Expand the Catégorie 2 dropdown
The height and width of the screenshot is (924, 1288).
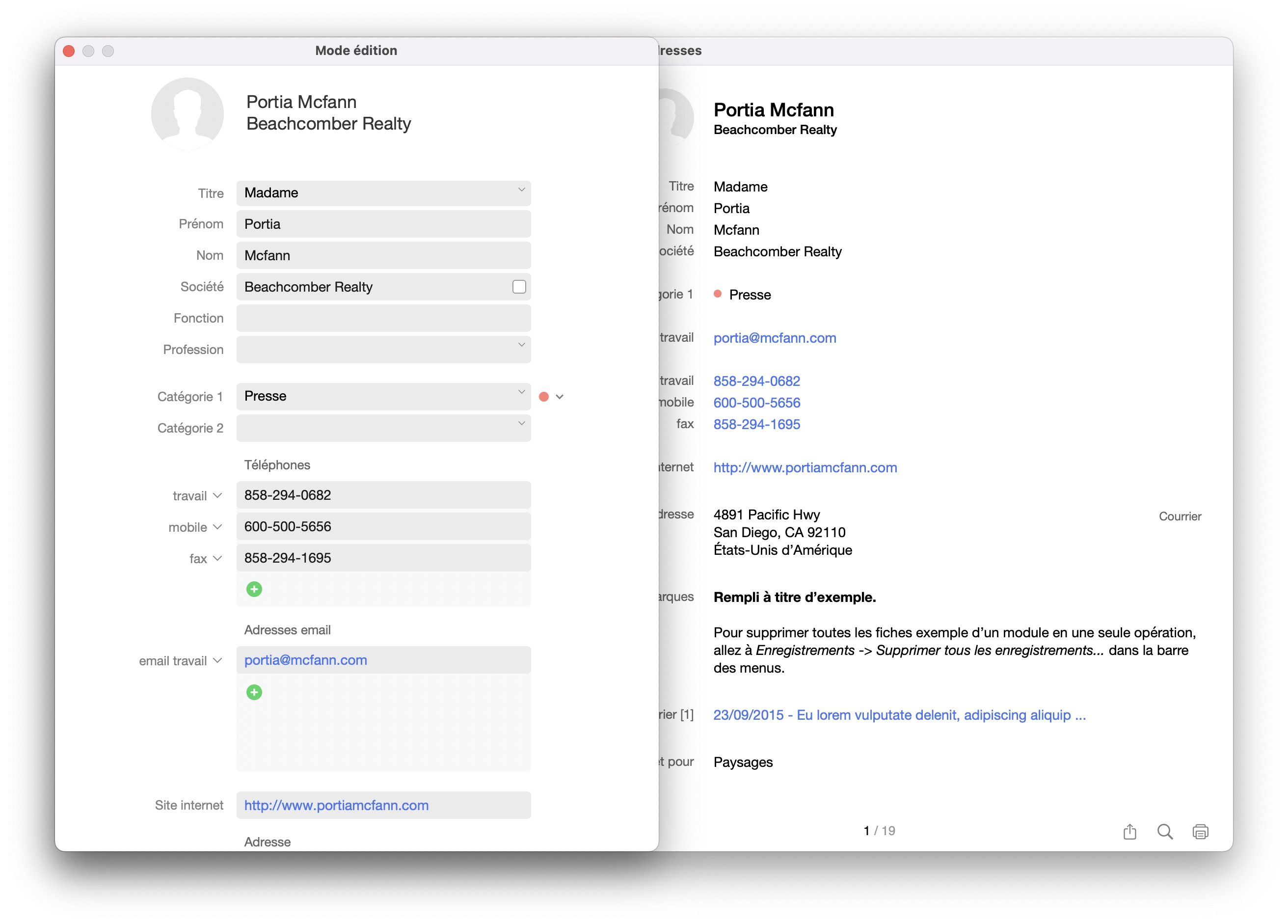521,424
